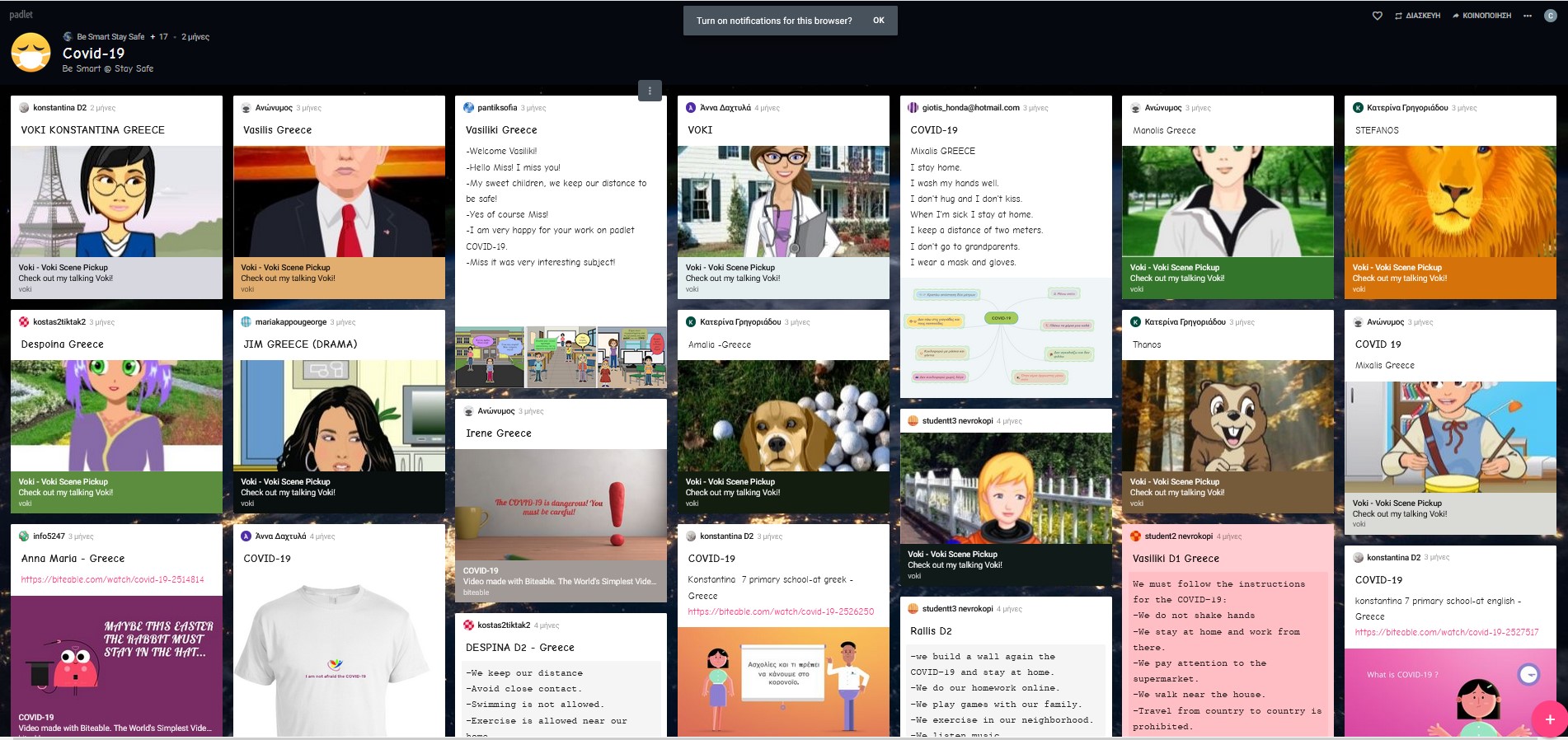Open the Irene Greece Biteable video thumbnail
This screenshot has width=1568, height=740.
pyautogui.click(x=561, y=504)
